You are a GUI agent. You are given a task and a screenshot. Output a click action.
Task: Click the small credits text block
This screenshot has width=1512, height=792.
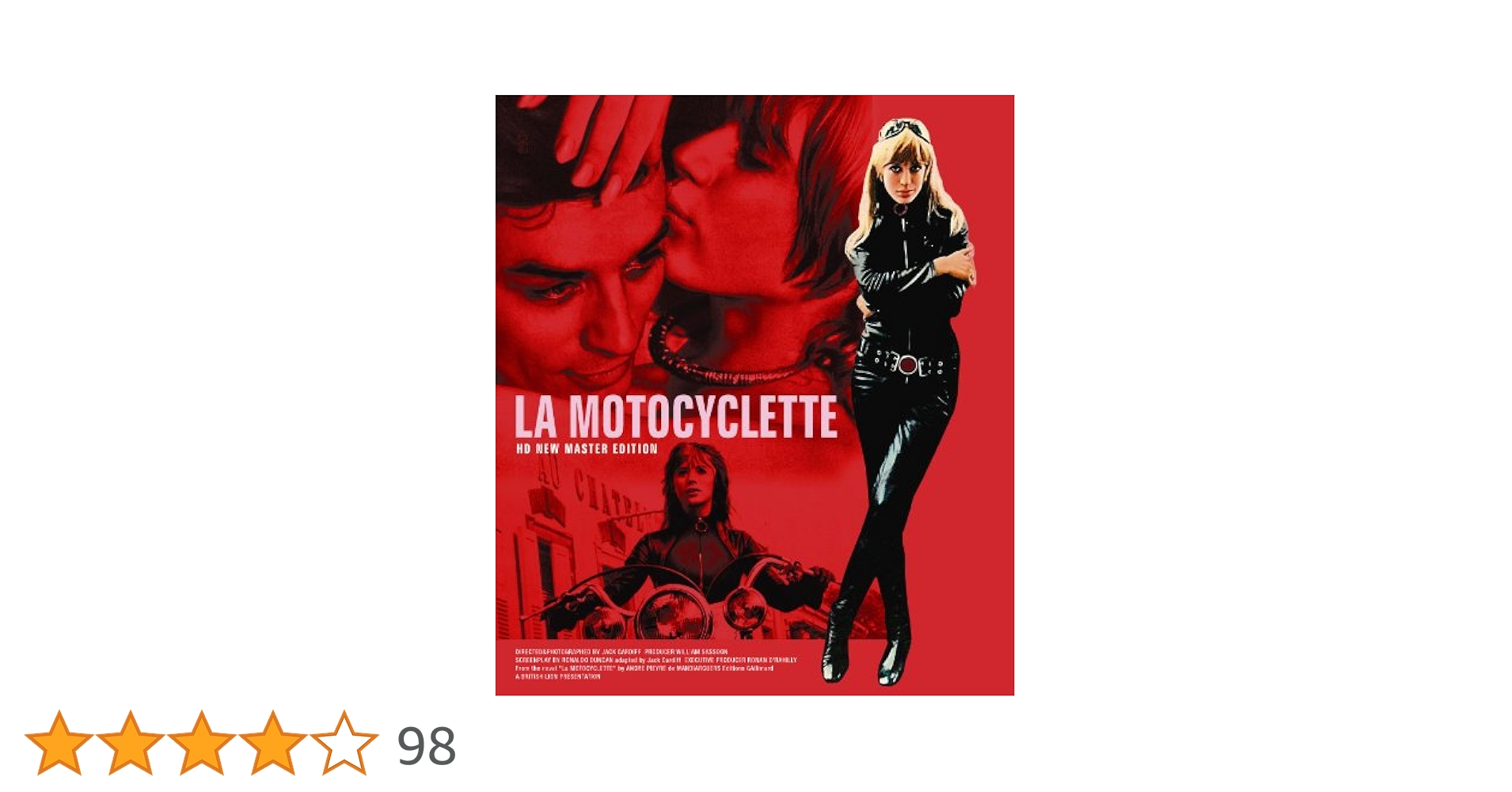pyautogui.click(x=655, y=664)
